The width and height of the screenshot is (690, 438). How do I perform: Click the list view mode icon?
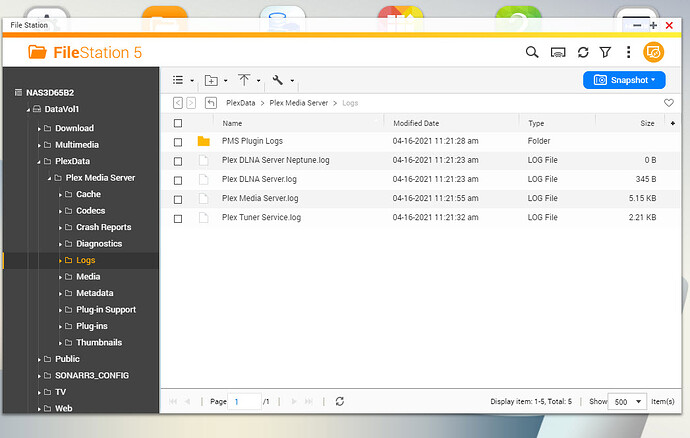point(178,80)
